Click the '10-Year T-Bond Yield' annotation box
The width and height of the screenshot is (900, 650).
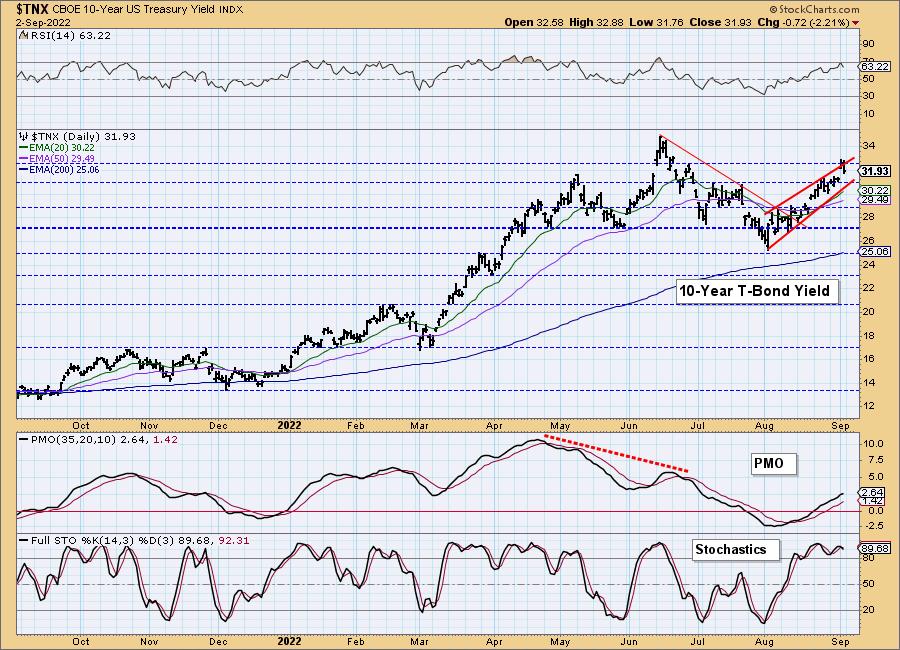(x=755, y=291)
